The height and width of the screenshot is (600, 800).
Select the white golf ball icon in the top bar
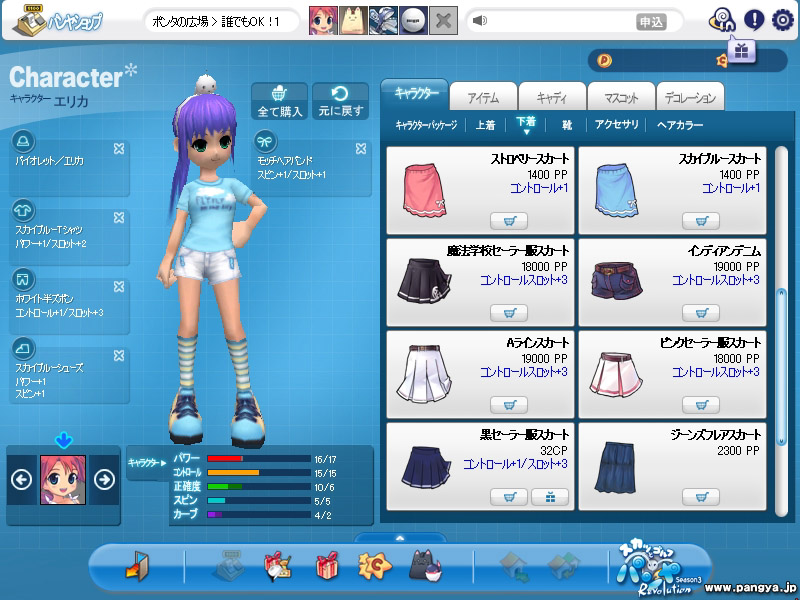tap(413, 20)
